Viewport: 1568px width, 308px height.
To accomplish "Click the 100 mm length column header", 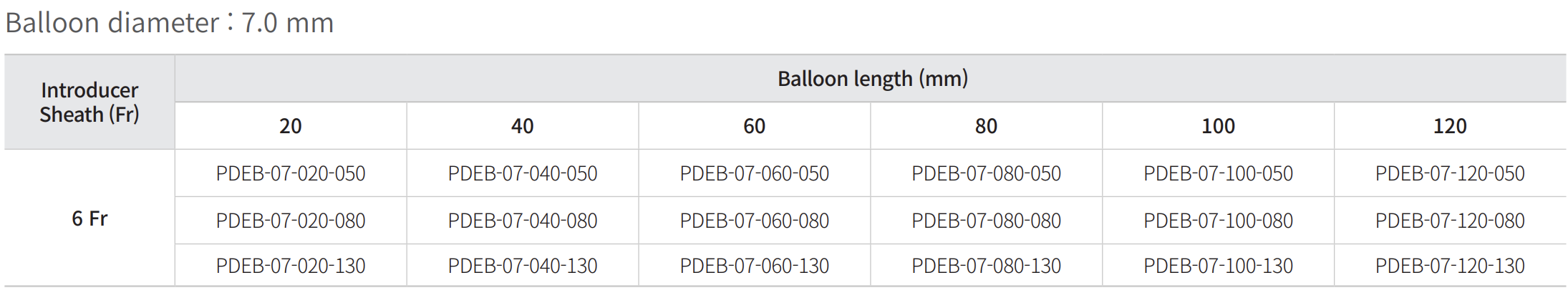I will pyautogui.click(x=1218, y=126).
